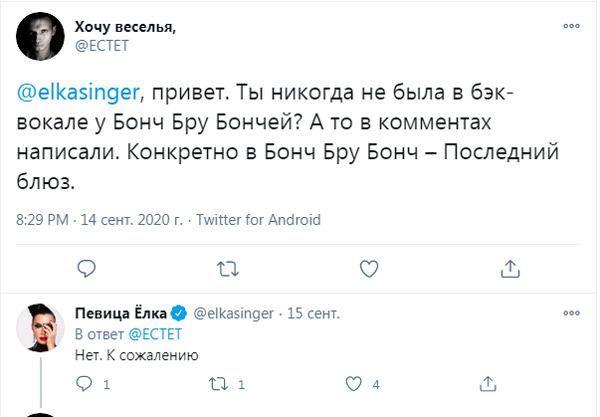Click the blue verified badge beside Певица Ёлка

click(177, 312)
